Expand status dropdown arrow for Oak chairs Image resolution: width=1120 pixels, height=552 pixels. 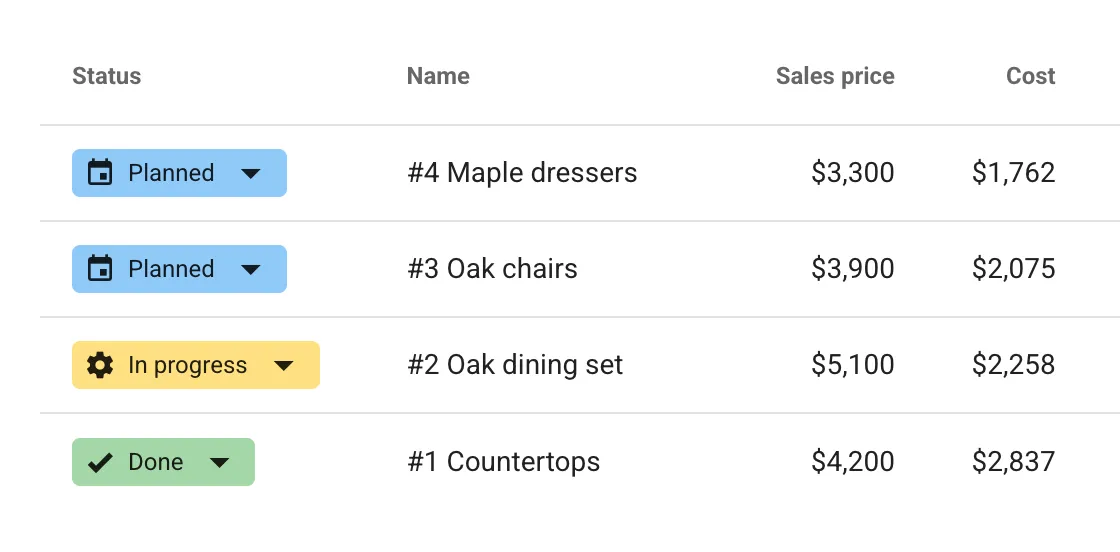(x=251, y=269)
